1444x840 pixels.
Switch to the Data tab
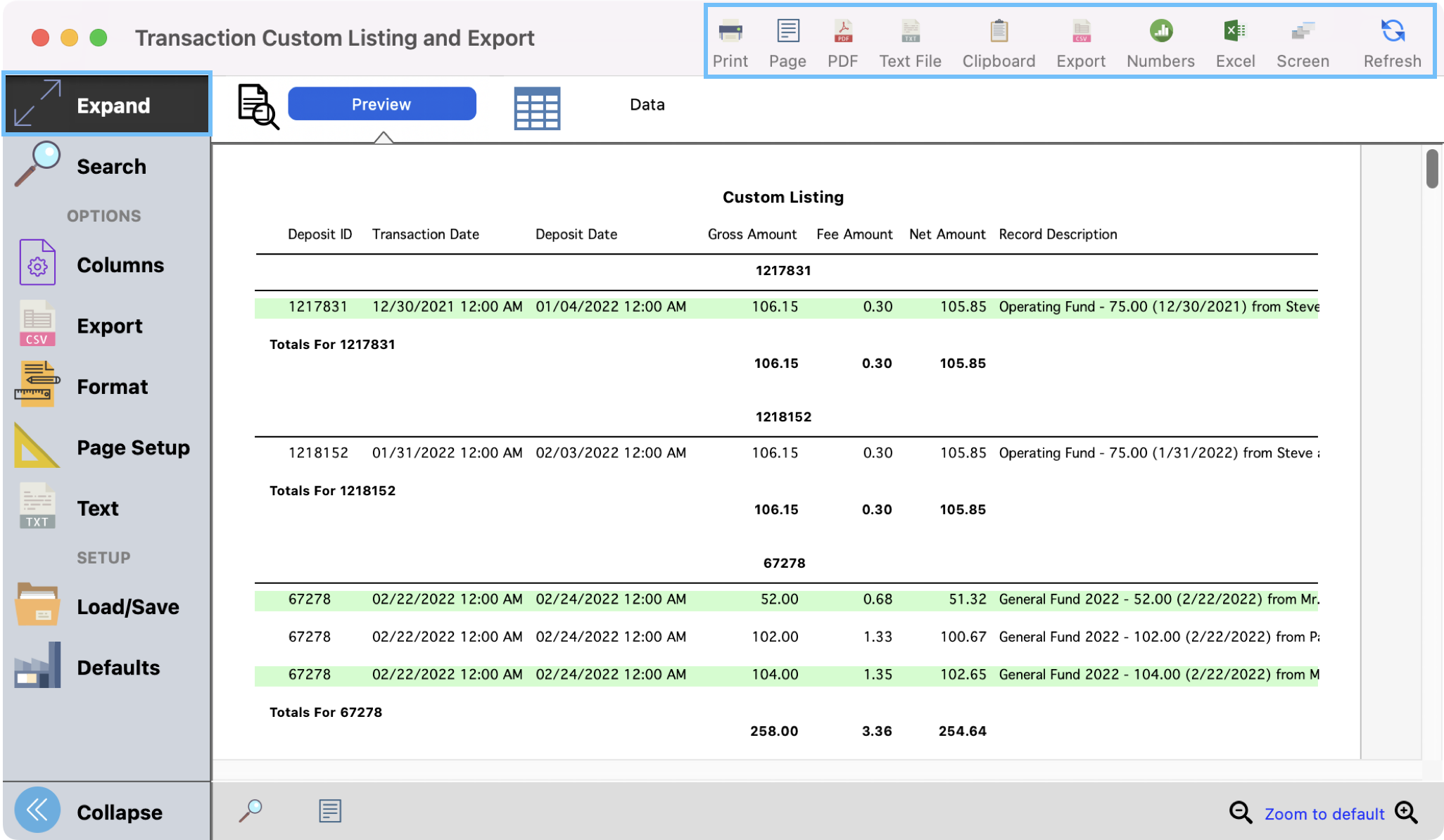click(647, 105)
